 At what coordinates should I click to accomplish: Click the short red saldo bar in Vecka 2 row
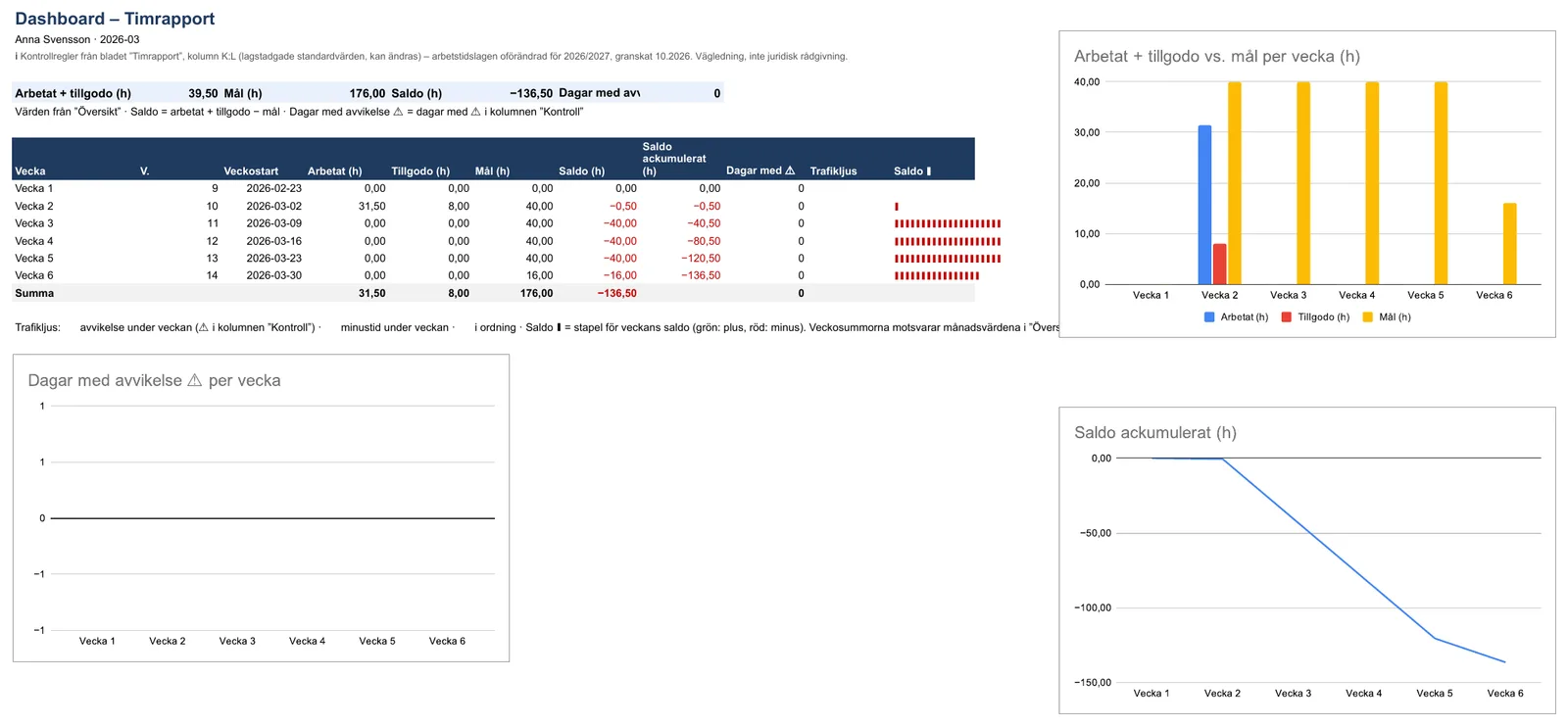897,207
